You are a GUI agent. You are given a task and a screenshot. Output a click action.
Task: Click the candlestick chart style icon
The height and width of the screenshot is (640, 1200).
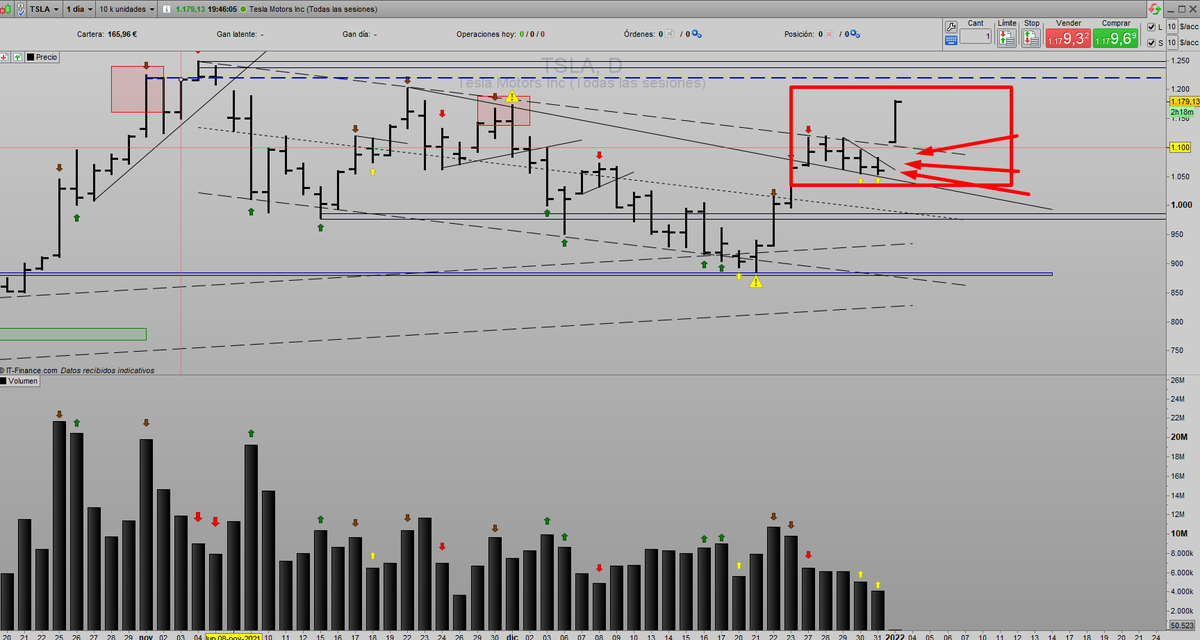[x=6, y=9]
